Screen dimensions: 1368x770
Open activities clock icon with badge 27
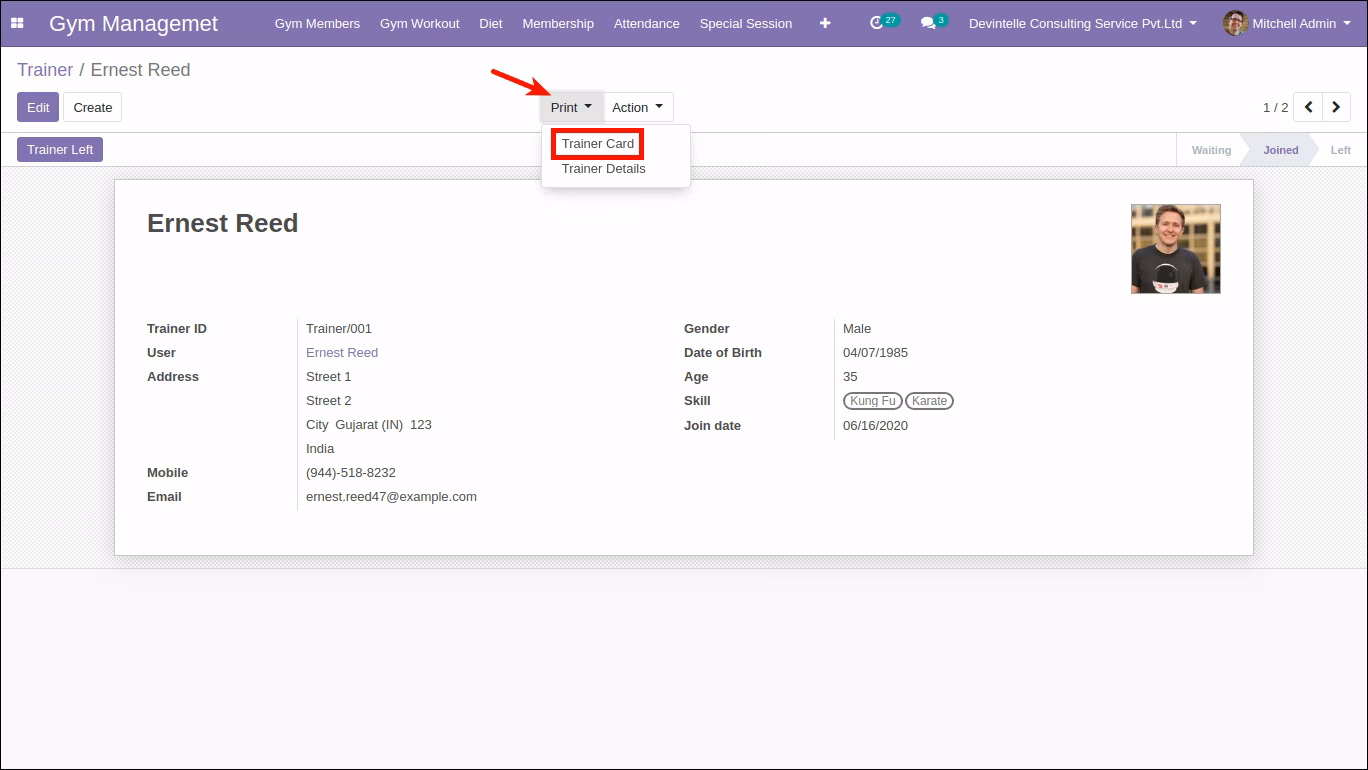(x=883, y=22)
